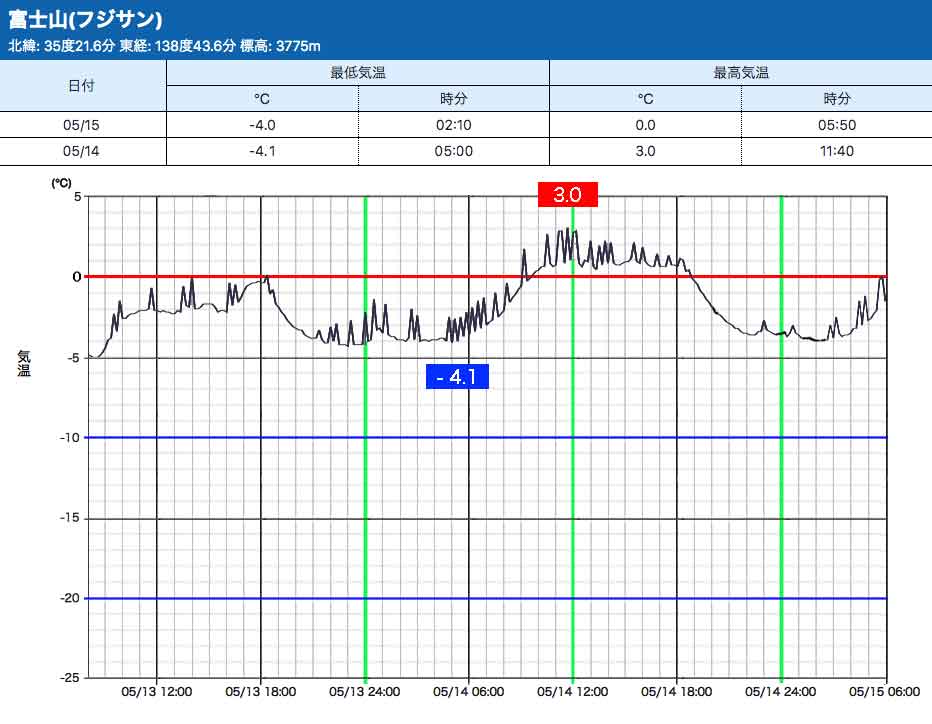932x724 pixels.
Task: Click the 05/13 18:00 axis label
Action: pos(261,691)
